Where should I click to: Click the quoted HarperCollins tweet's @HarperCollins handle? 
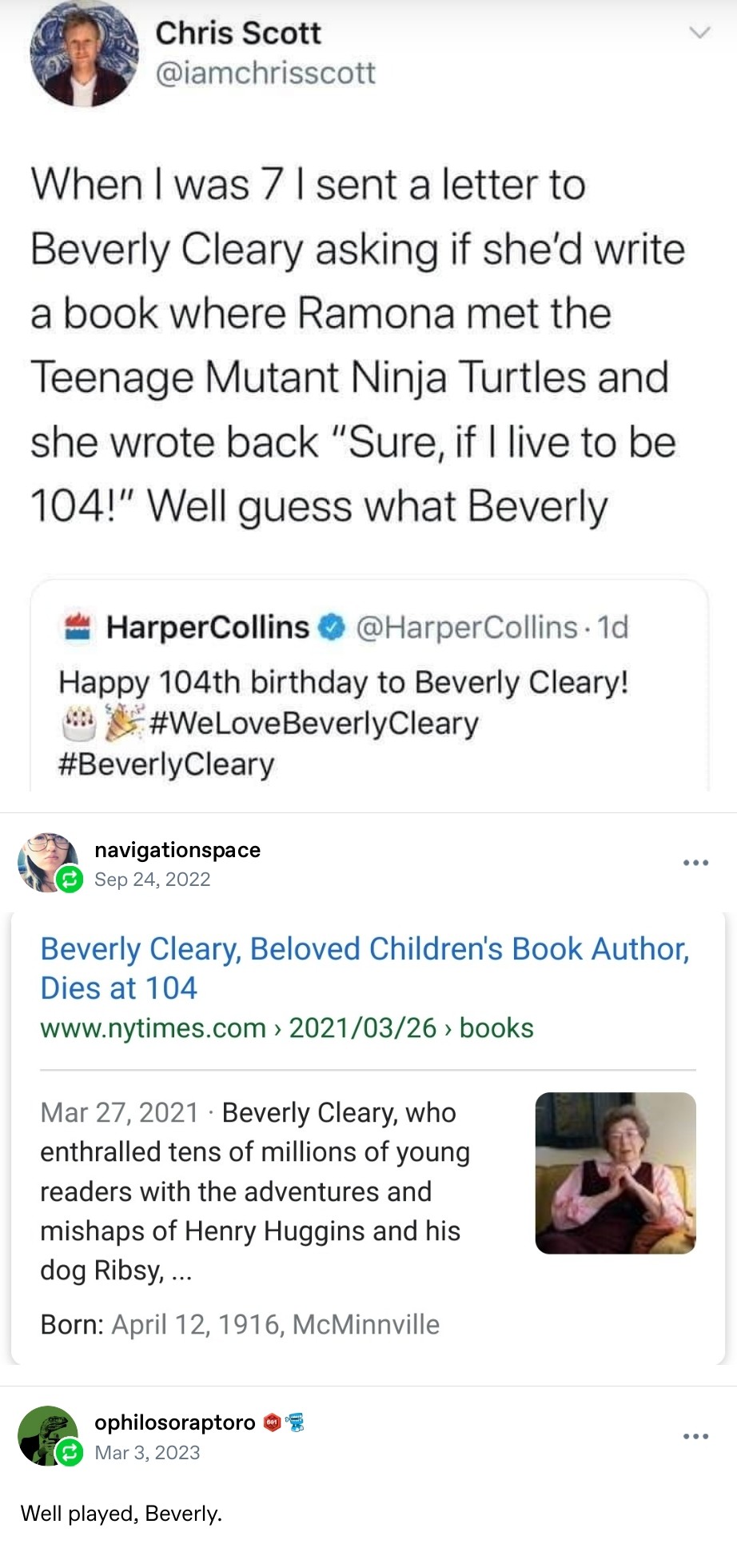point(466,628)
